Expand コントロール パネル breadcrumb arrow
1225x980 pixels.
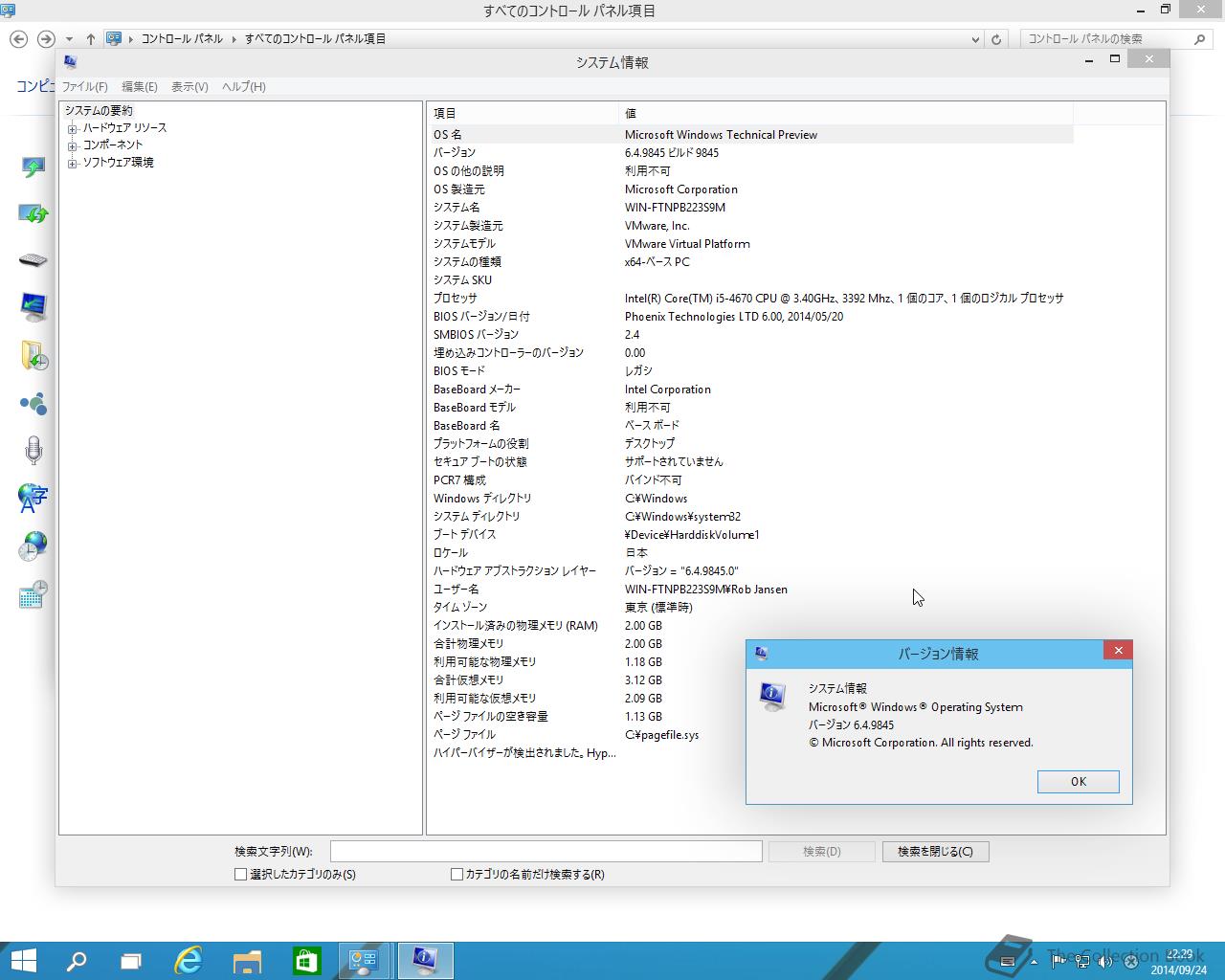pyautogui.click(x=233, y=39)
